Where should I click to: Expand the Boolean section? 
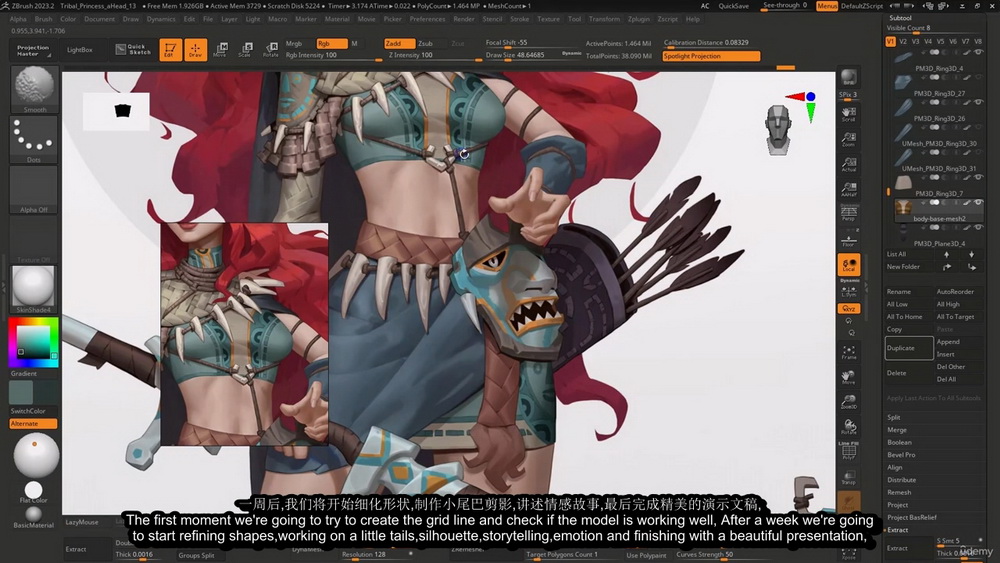[899, 442]
